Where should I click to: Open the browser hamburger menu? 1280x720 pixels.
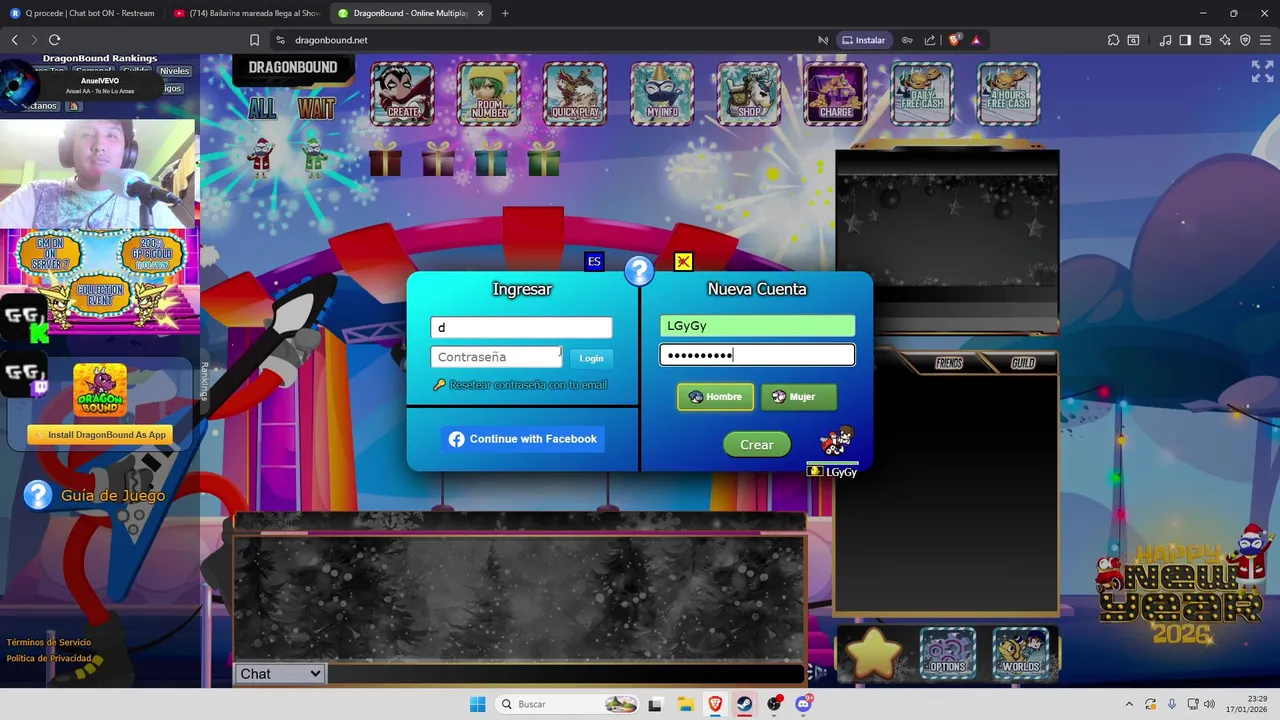tap(1265, 40)
